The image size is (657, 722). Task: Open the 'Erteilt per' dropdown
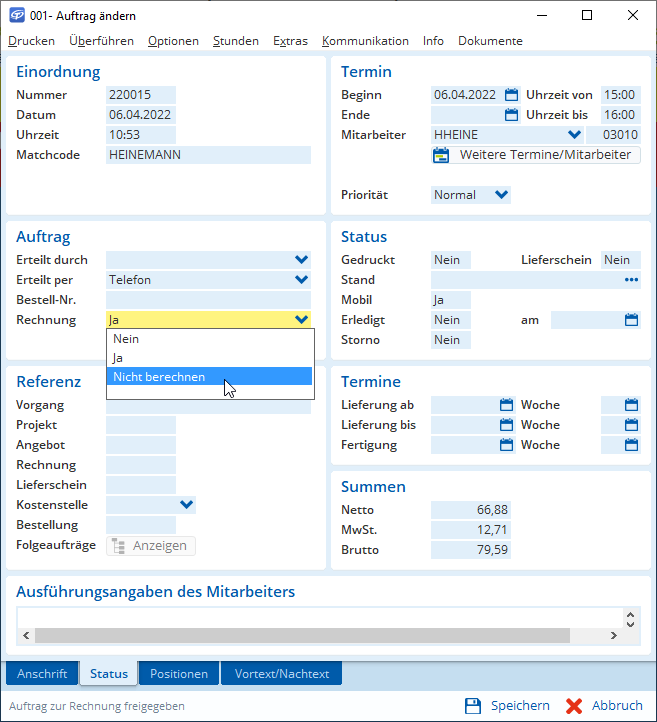pyautogui.click(x=301, y=280)
